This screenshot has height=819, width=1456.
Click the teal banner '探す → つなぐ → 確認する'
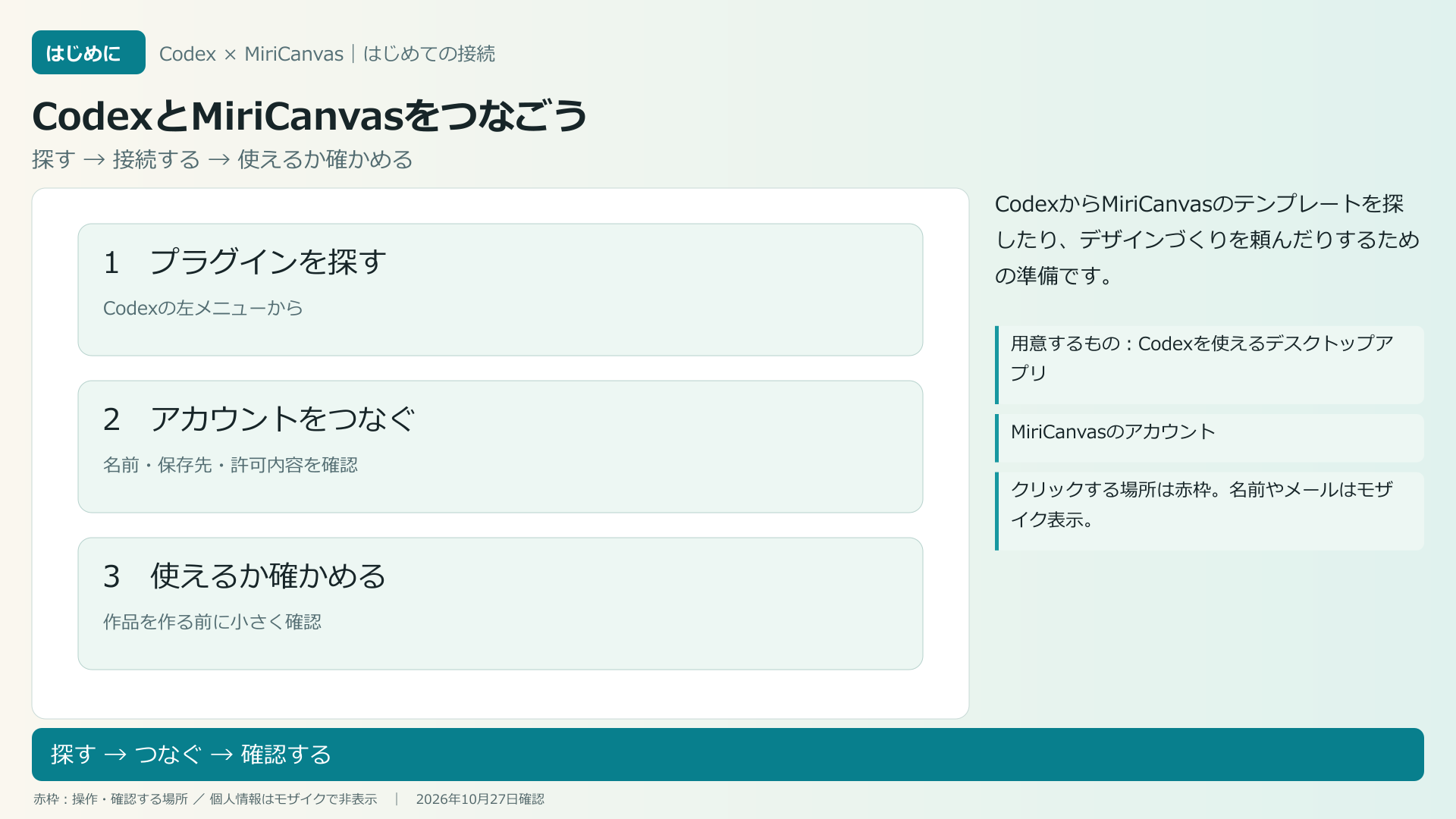pyautogui.click(x=728, y=755)
